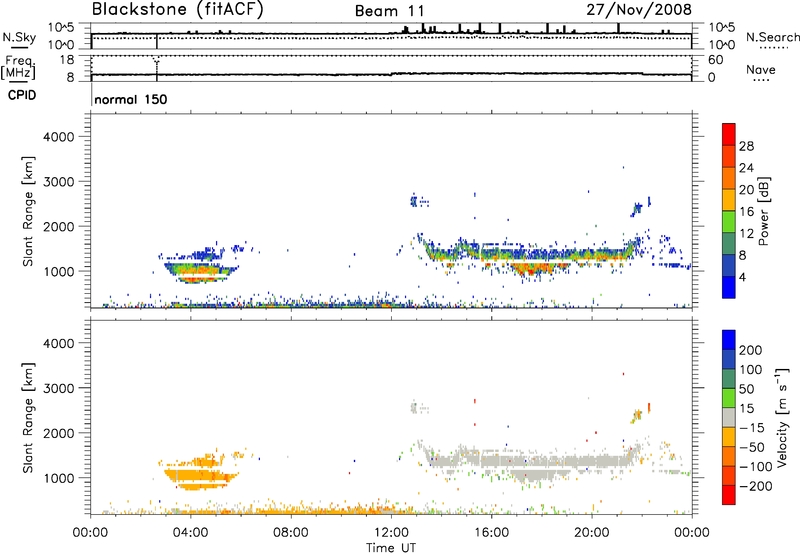Click the 4 label on Power colorbar
Viewport: 800px width, 554px height.
pyautogui.click(x=742, y=277)
